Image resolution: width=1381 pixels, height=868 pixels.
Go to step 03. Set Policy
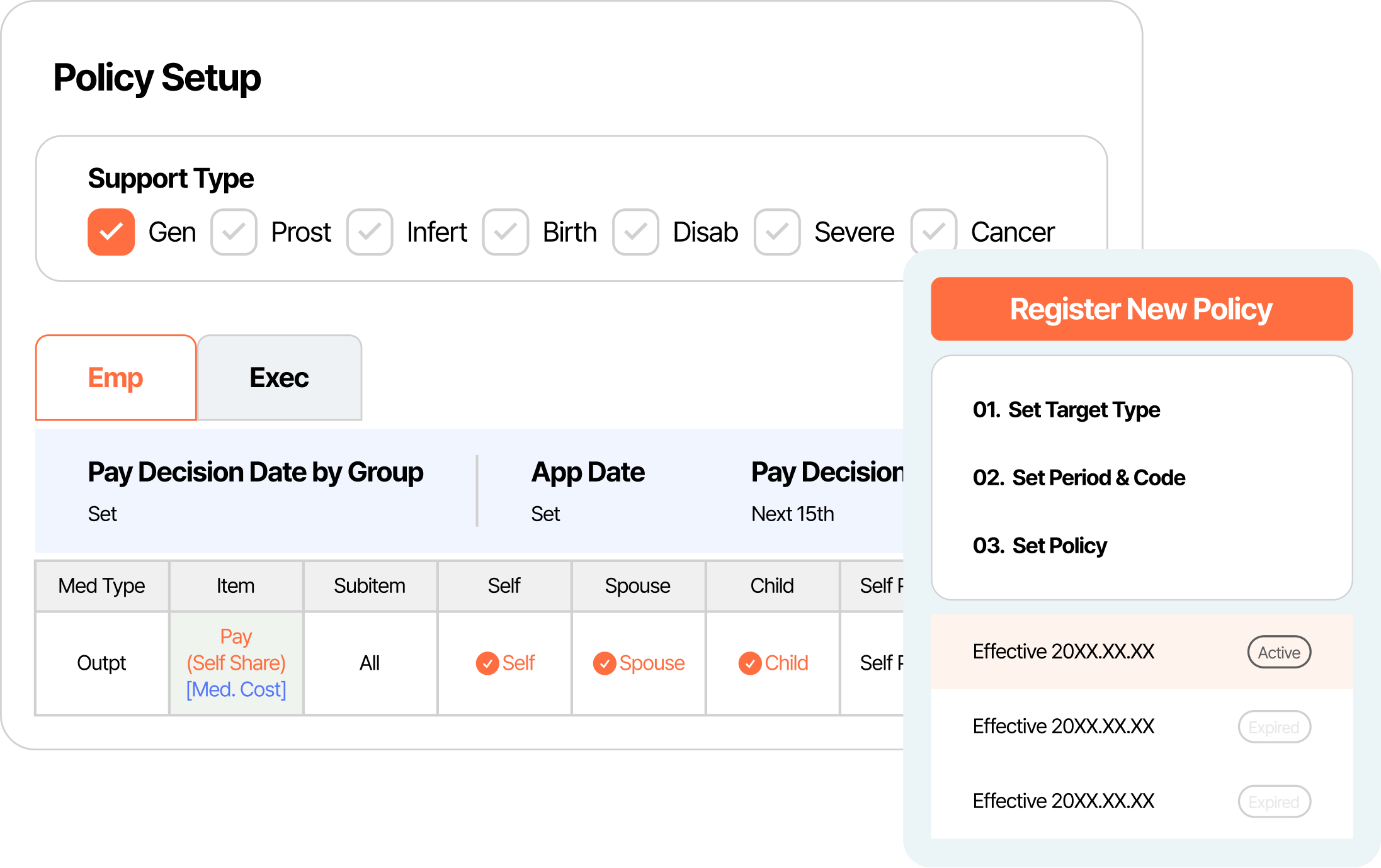tap(1039, 546)
